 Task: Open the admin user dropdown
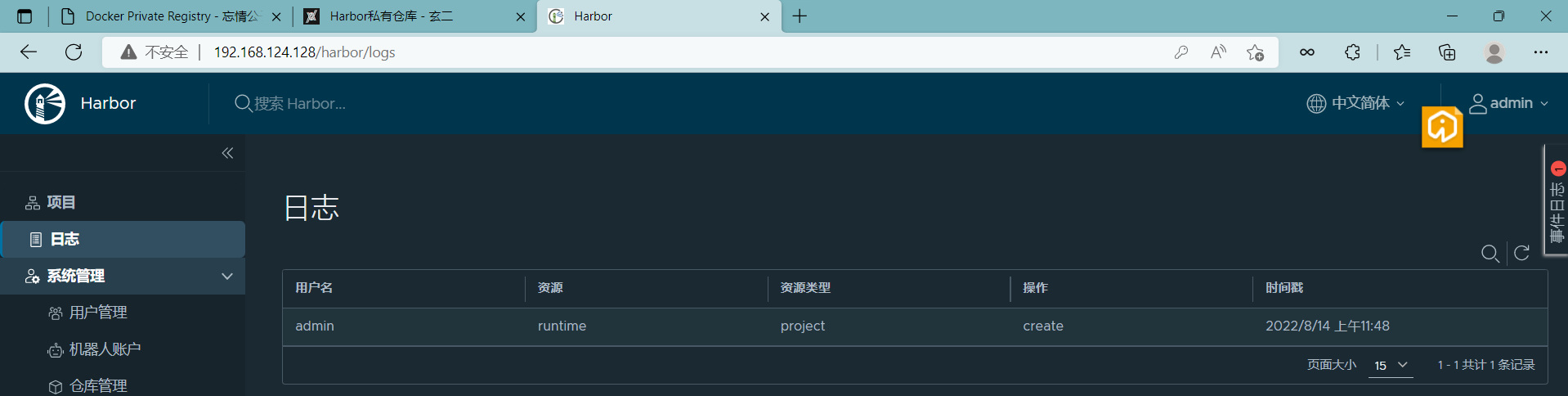(x=1508, y=103)
